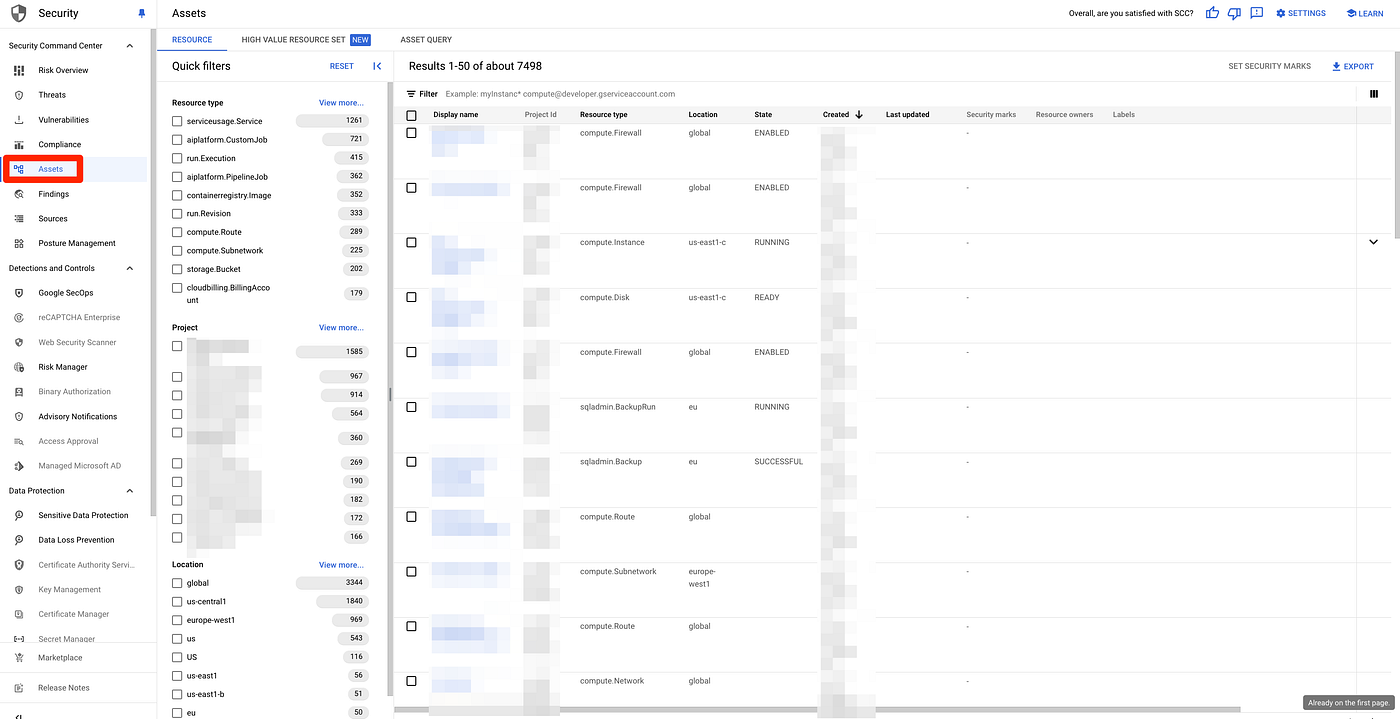This screenshot has height=719, width=1400.
Task: Expand the compute.Instance row chevron
Action: click(1373, 242)
